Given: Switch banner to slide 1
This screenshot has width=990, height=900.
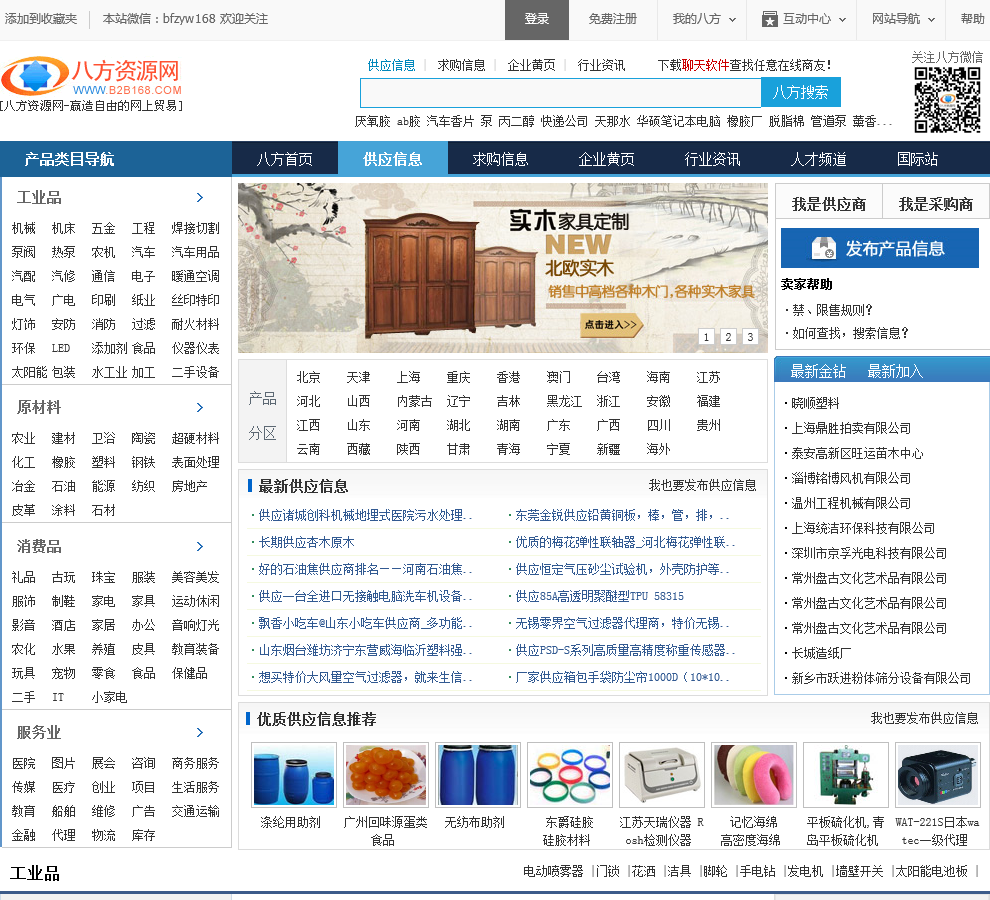Looking at the screenshot, I should (x=707, y=337).
